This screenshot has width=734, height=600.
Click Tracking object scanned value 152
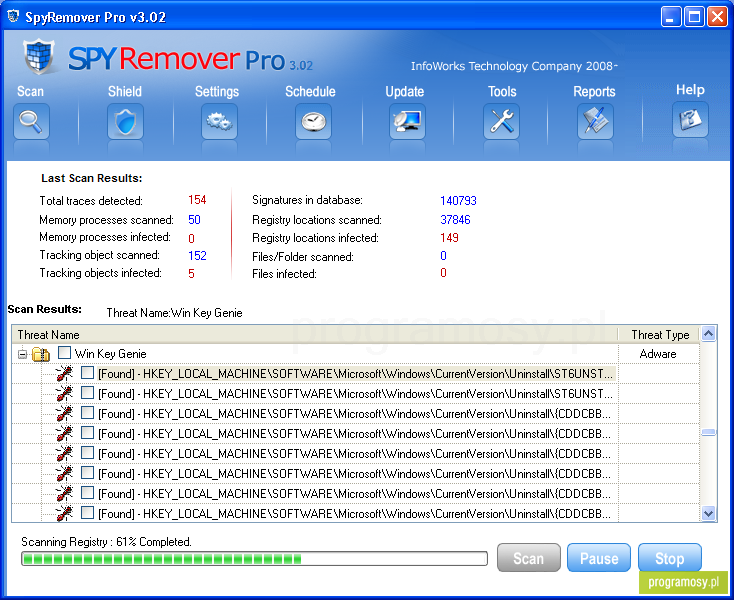(x=197, y=256)
